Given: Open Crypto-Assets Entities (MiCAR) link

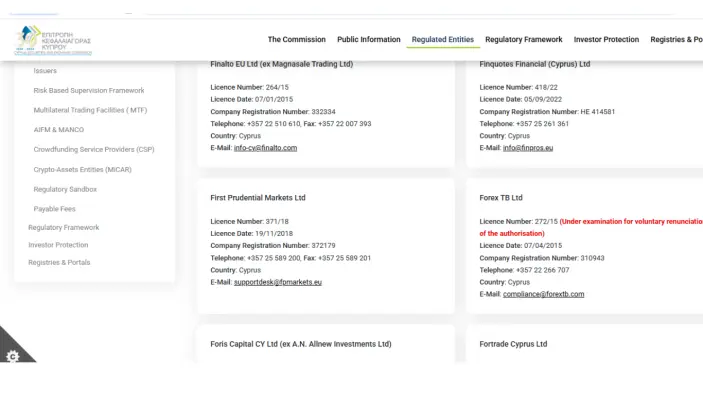Looking at the screenshot, I should [82, 170].
